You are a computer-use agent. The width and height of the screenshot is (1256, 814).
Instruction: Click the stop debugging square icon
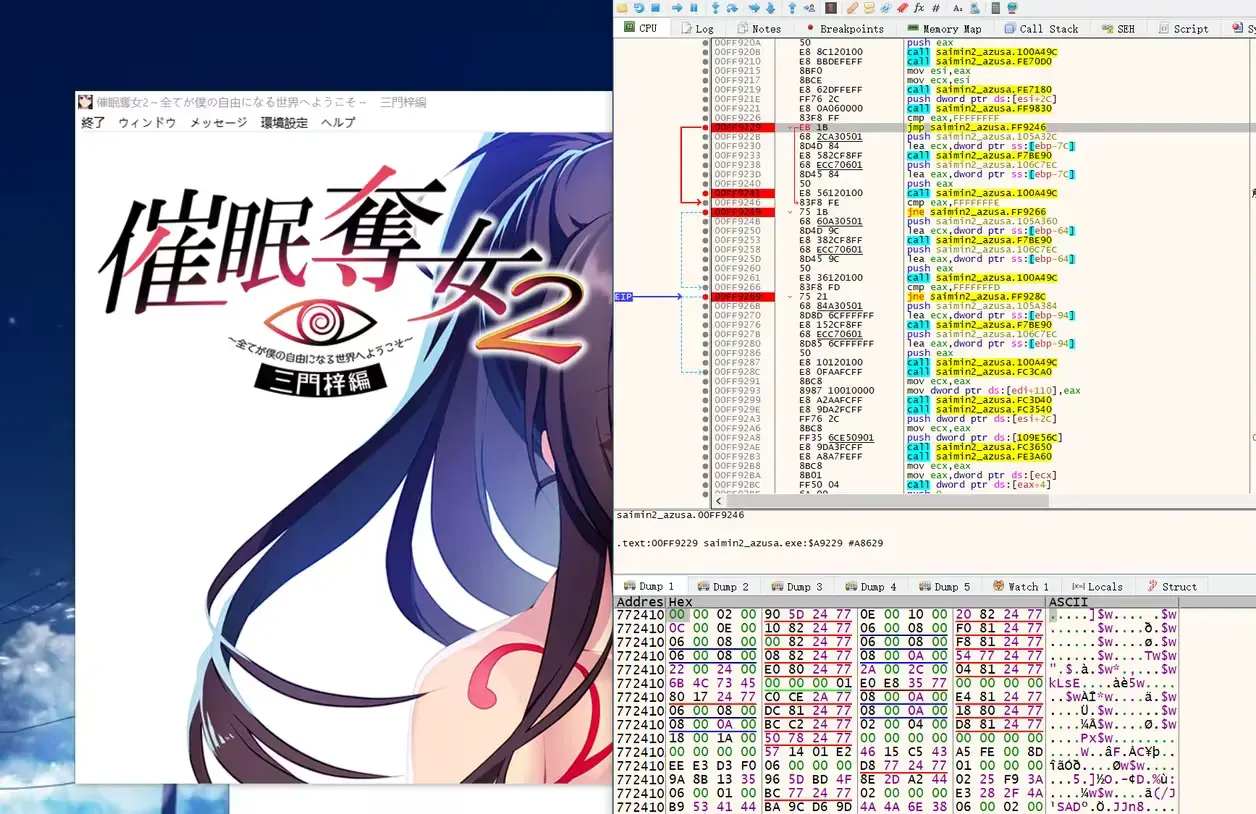655,8
